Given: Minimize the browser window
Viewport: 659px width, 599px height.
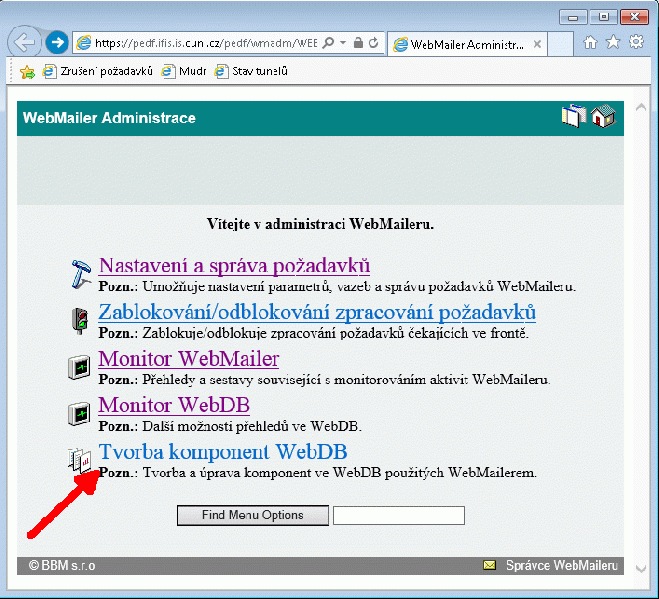Looking at the screenshot, I should (573, 17).
